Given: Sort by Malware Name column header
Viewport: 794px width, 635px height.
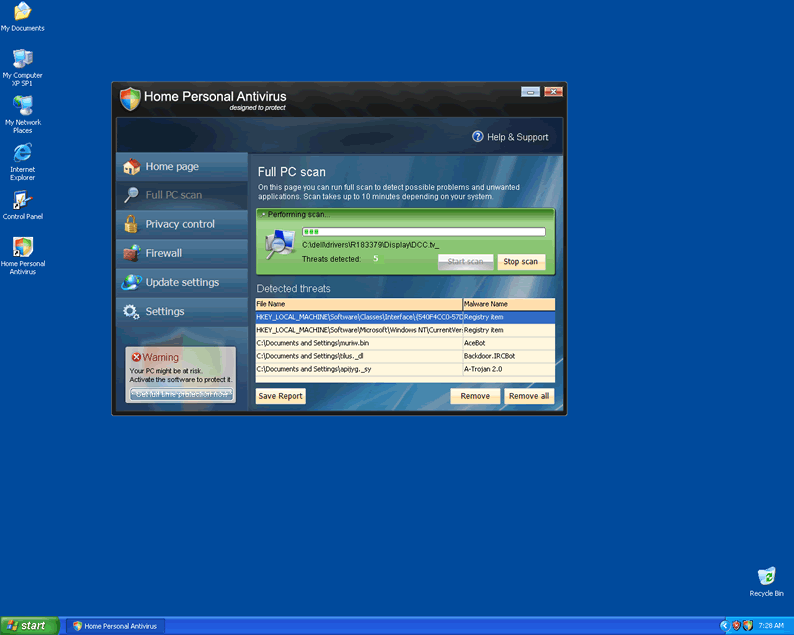Looking at the screenshot, I should 508,304.
